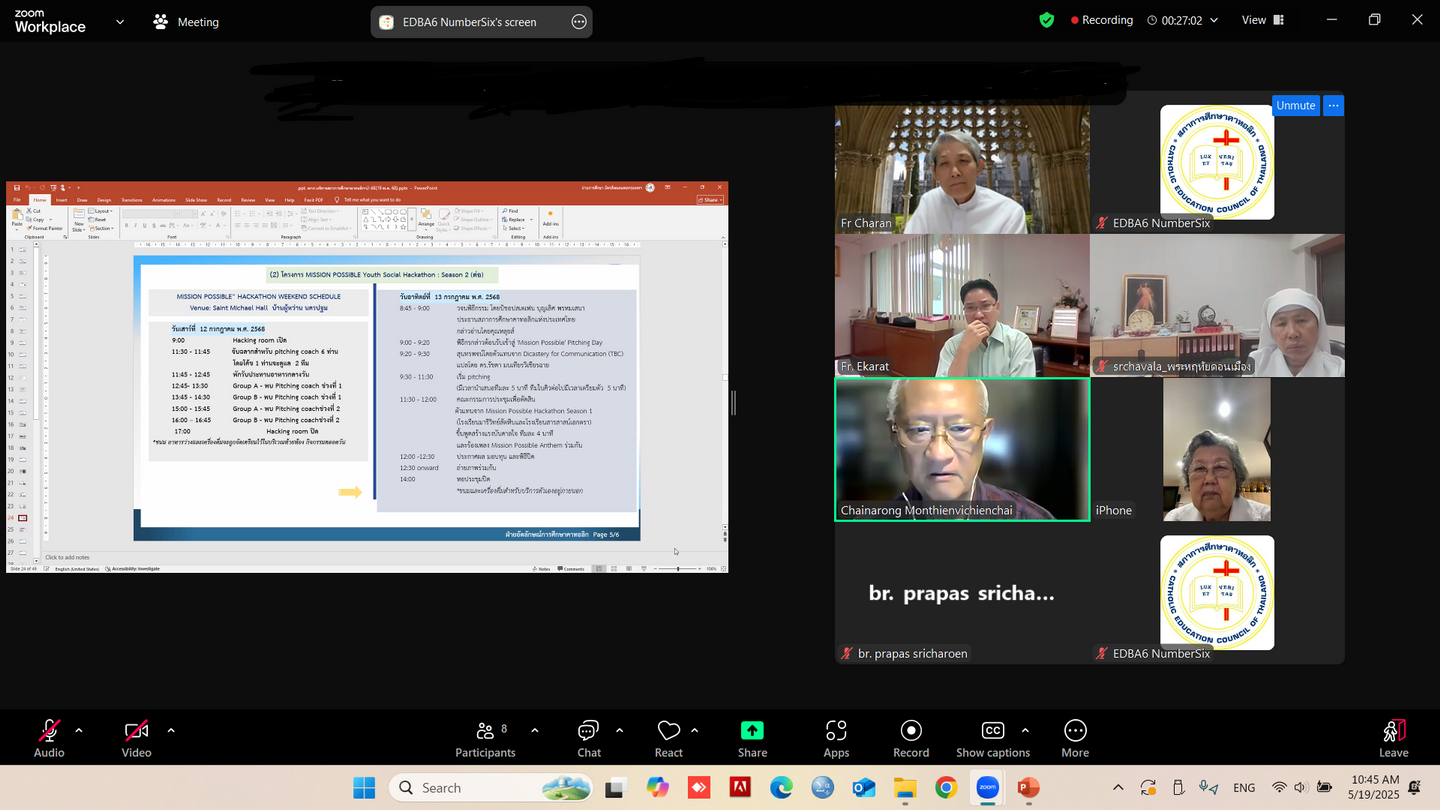The height and width of the screenshot is (810, 1440).
Task: Open Microsoft Edge from the taskbar
Action: point(781,788)
